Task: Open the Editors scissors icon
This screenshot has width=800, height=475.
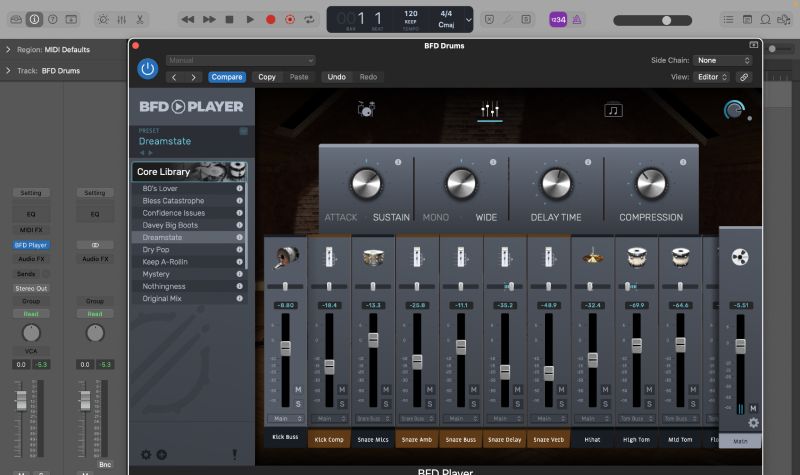Action: [x=140, y=19]
